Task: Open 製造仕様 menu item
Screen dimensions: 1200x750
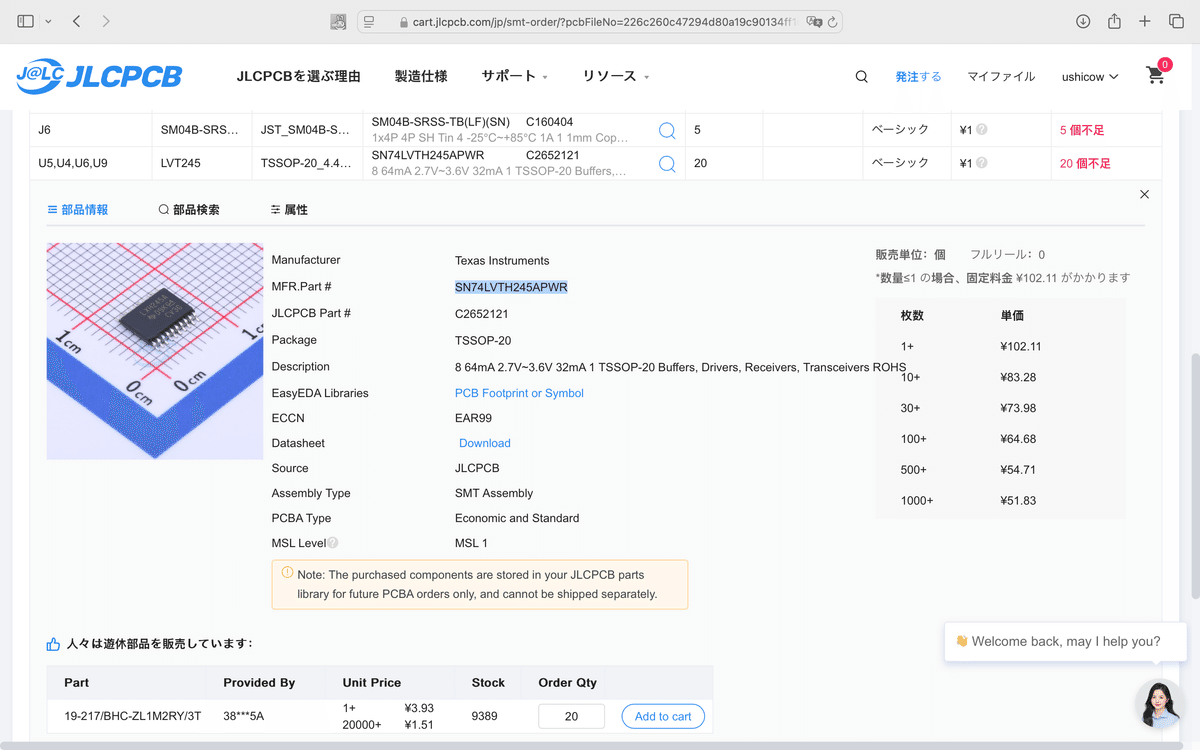Action: [421, 76]
